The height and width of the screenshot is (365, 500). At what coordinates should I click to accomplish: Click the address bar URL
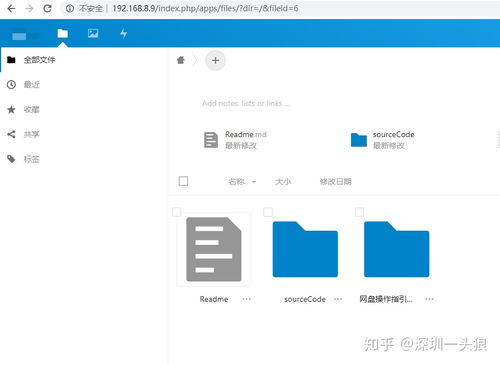point(205,8)
